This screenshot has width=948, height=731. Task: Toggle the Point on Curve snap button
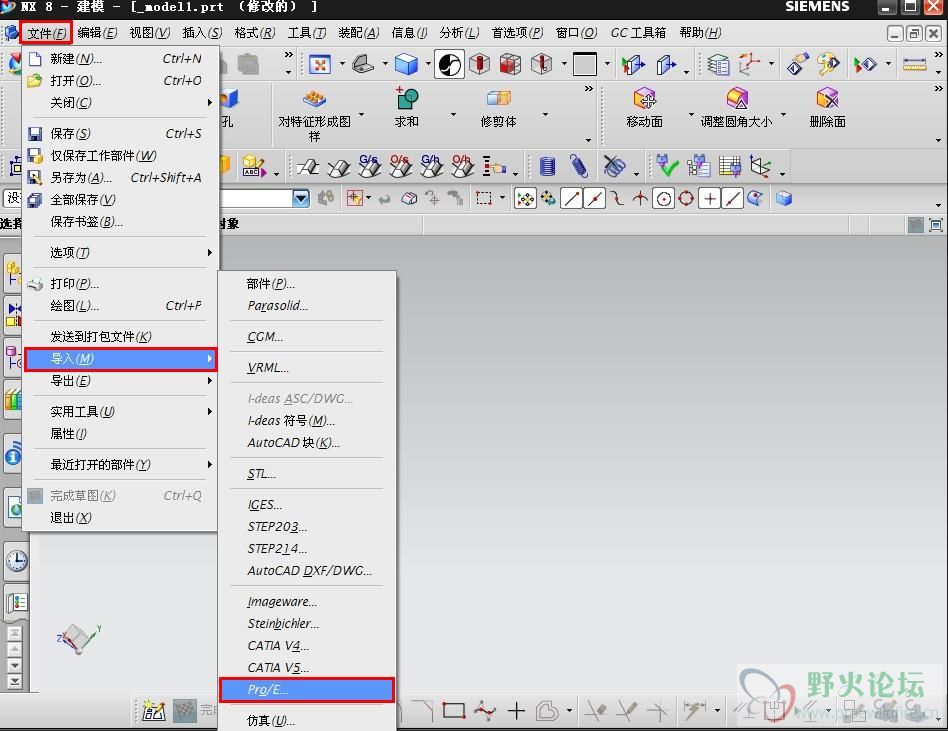(732, 198)
